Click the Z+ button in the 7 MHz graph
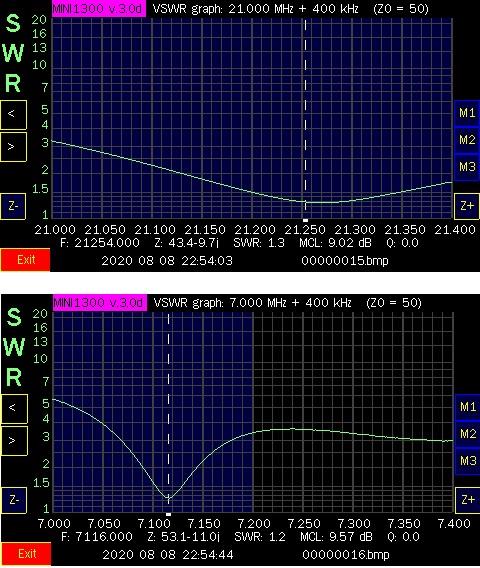 [x=467, y=500]
